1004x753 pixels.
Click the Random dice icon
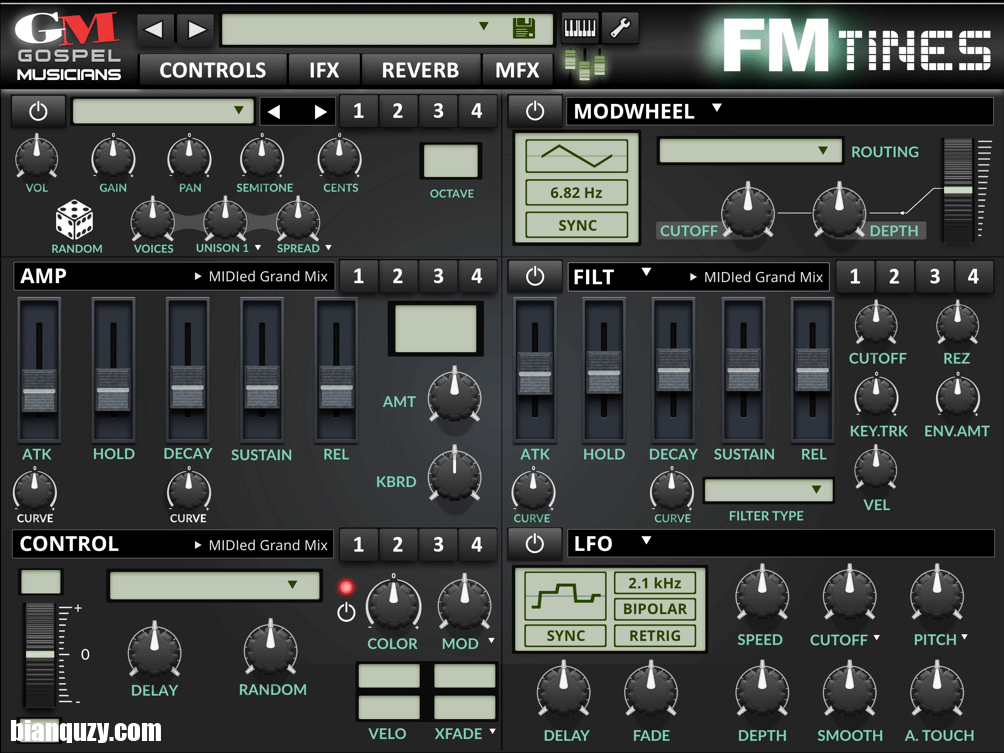coord(75,220)
